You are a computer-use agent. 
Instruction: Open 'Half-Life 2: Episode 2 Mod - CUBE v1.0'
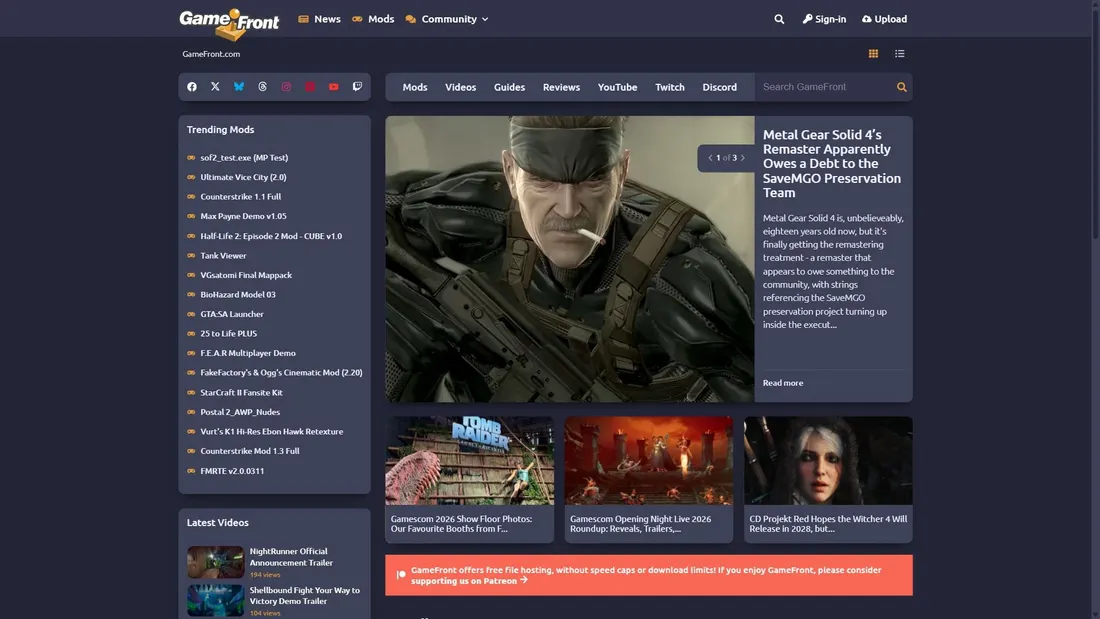(x=271, y=237)
